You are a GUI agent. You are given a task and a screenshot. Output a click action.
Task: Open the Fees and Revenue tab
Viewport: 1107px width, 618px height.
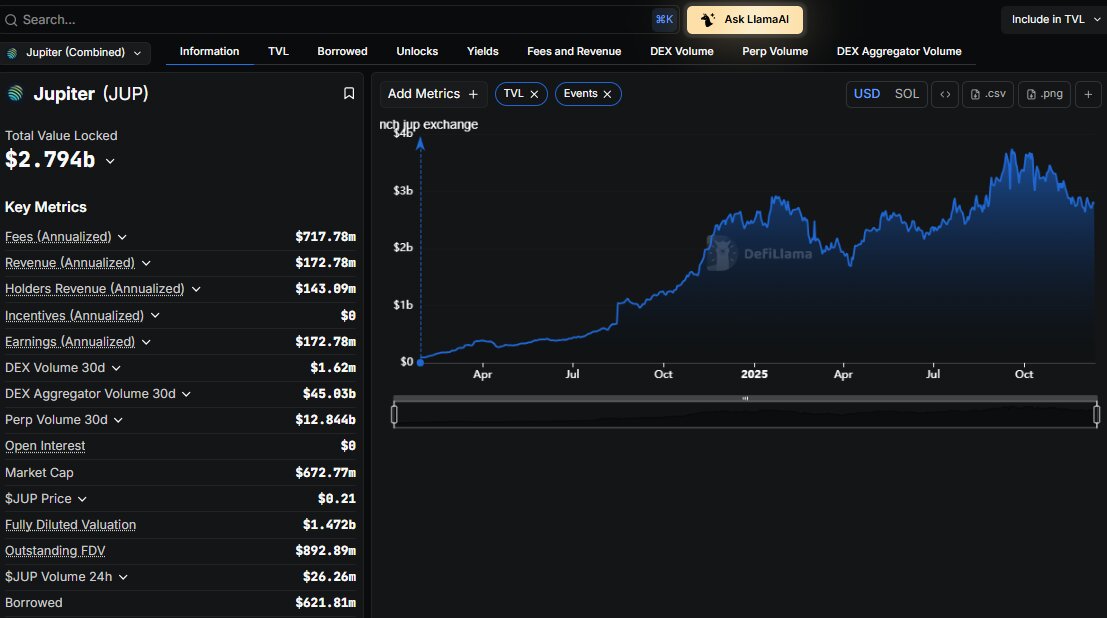tap(573, 51)
